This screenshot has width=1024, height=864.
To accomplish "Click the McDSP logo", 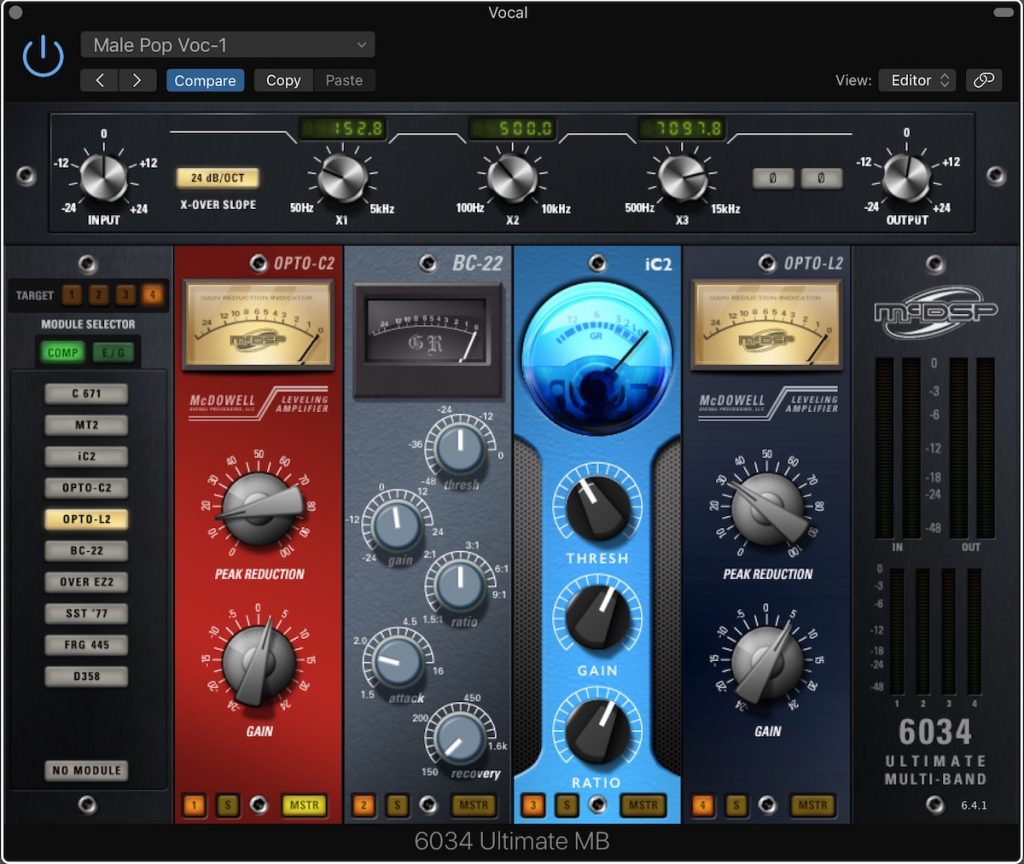I will click(936, 313).
